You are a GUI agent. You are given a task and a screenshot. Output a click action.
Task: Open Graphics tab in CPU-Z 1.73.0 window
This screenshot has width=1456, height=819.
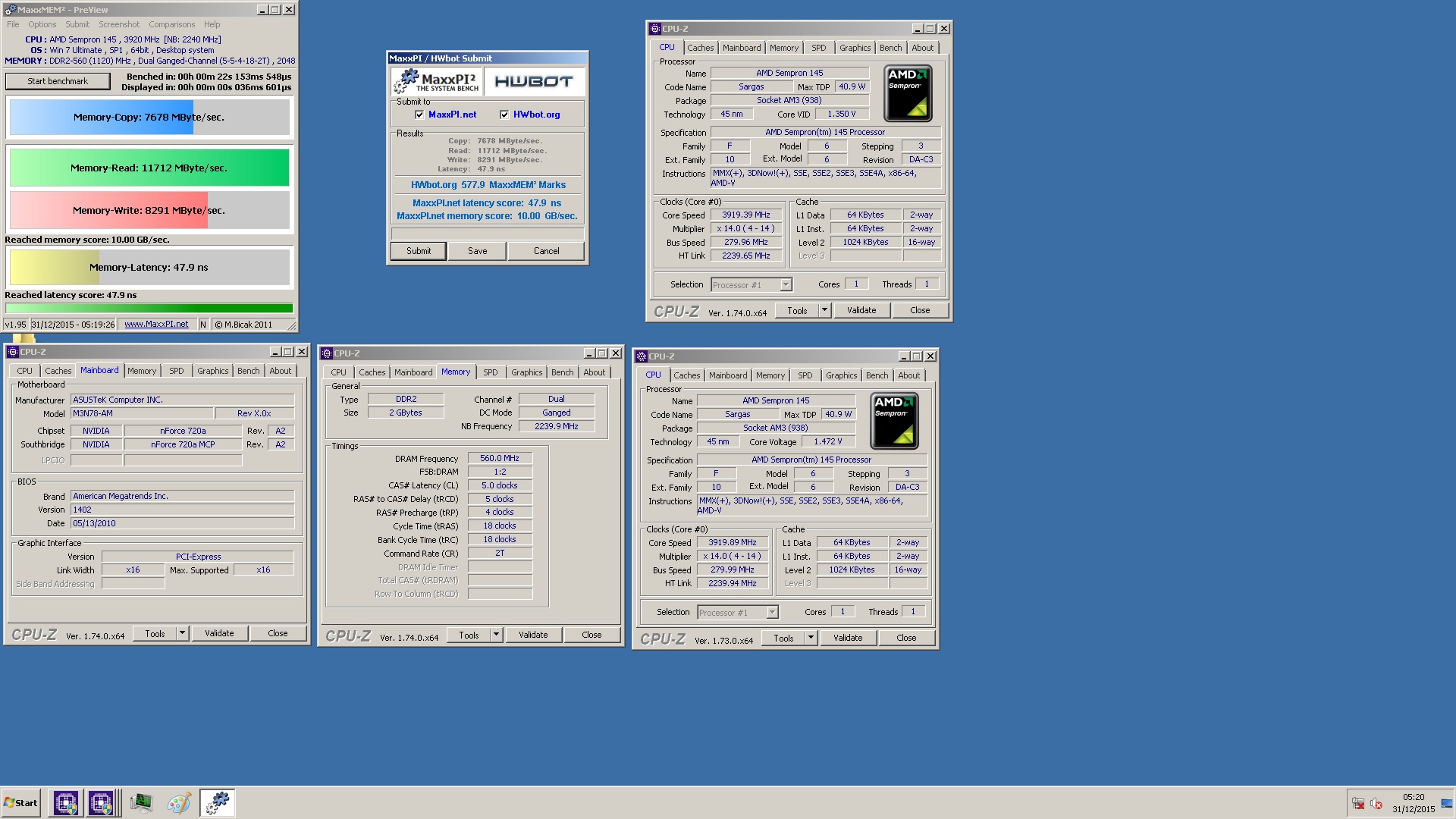842,375
